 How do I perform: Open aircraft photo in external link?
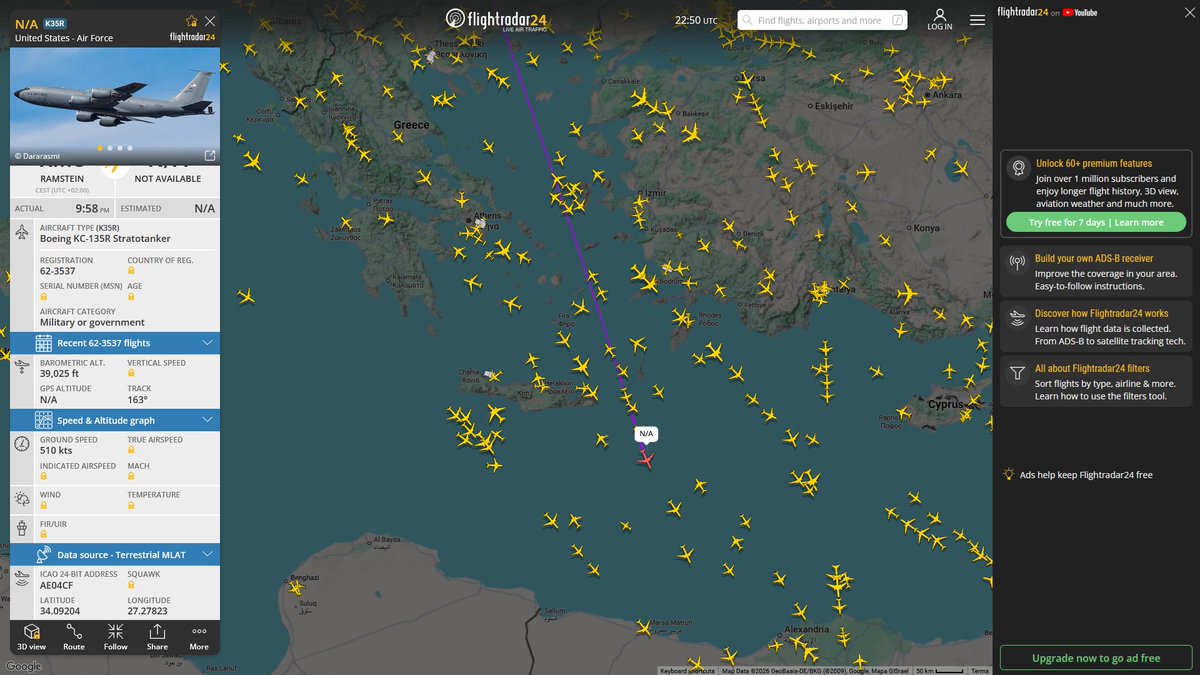click(209, 155)
